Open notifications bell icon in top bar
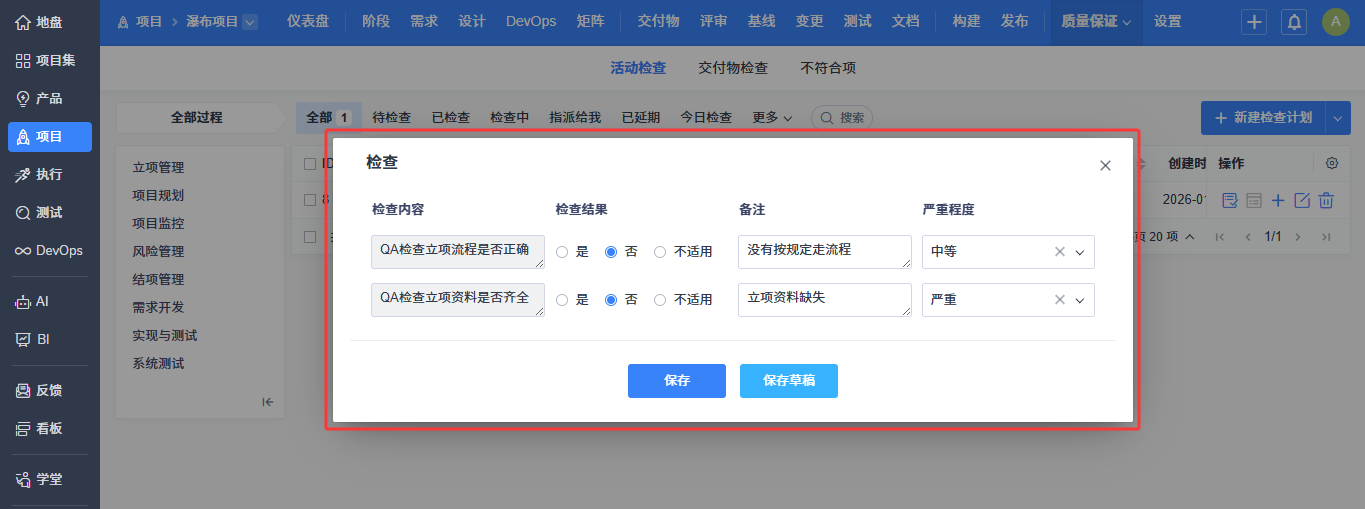The height and width of the screenshot is (509, 1365). pyautogui.click(x=1294, y=22)
